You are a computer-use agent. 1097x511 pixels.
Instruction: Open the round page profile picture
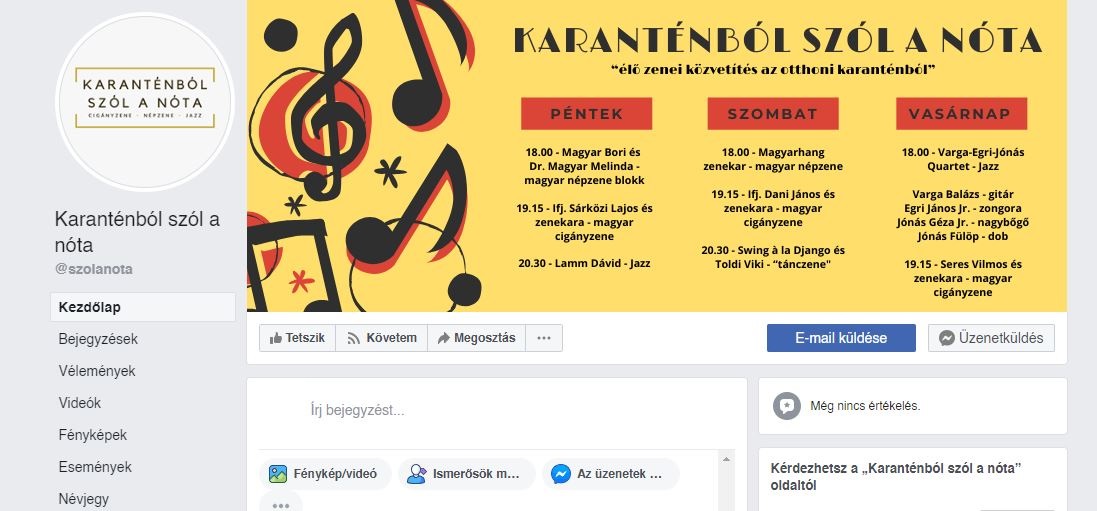[145, 102]
